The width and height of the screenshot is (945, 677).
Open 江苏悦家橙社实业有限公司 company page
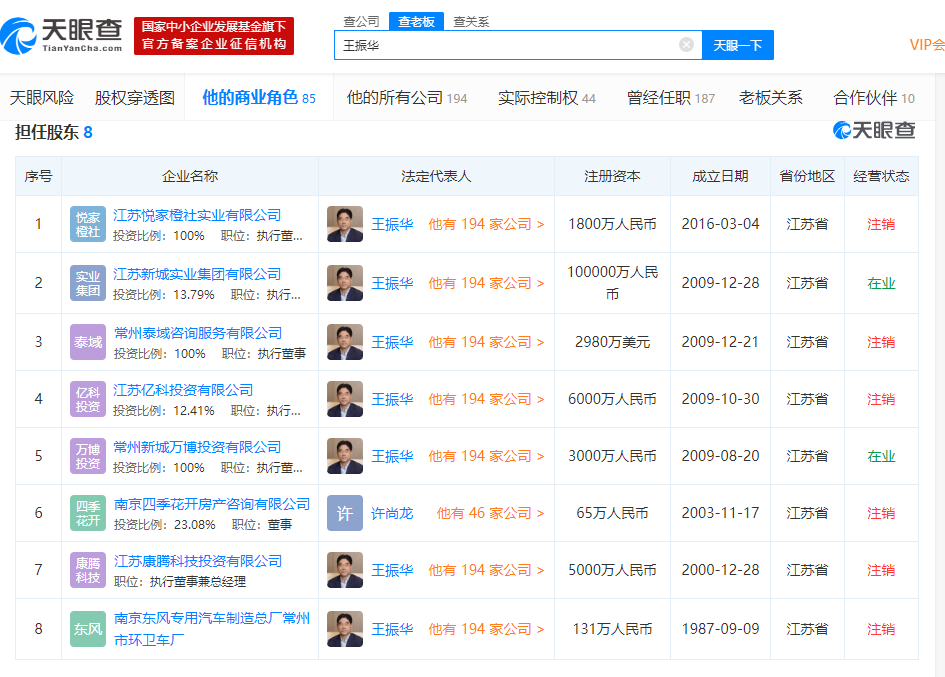pyautogui.click(x=197, y=215)
